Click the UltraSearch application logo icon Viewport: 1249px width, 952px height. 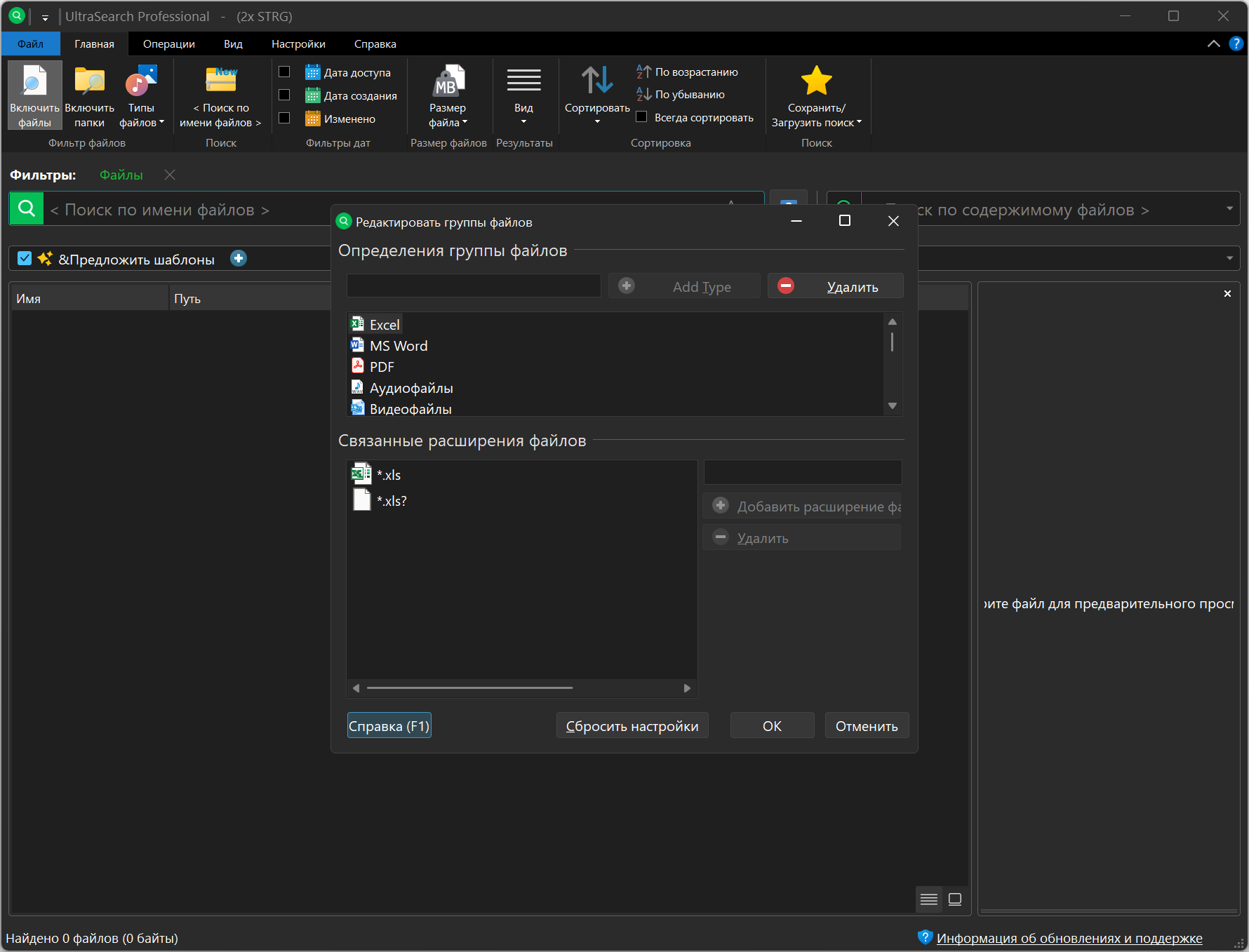[x=17, y=15]
